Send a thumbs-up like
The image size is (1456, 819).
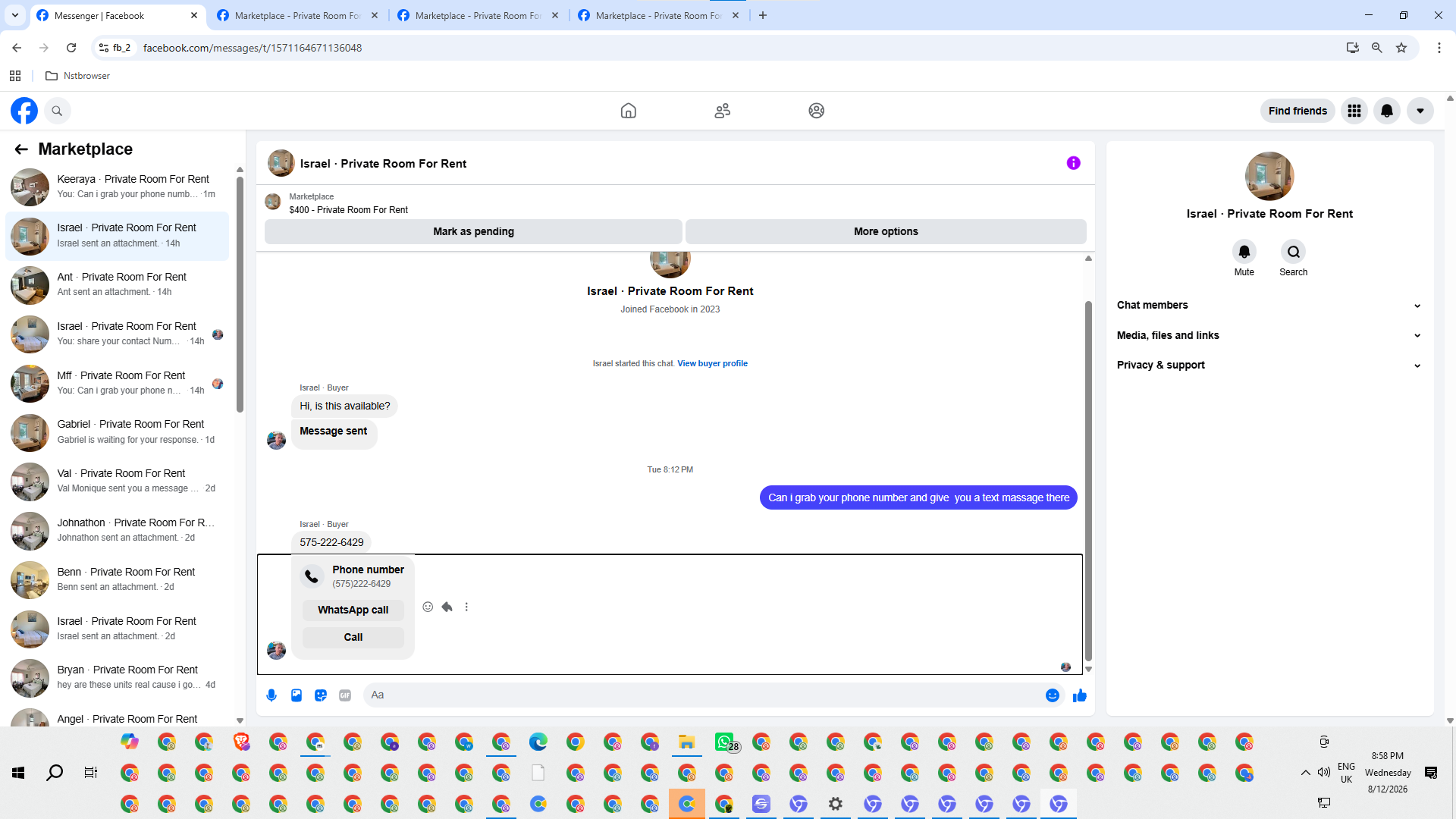(x=1080, y=695)
